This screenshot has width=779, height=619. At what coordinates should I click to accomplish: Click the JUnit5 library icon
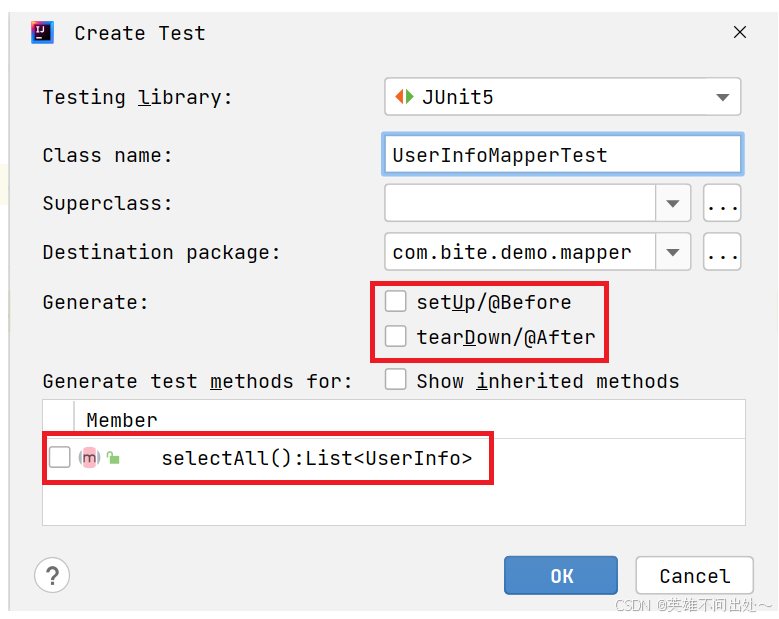click(x=404, y=97)
